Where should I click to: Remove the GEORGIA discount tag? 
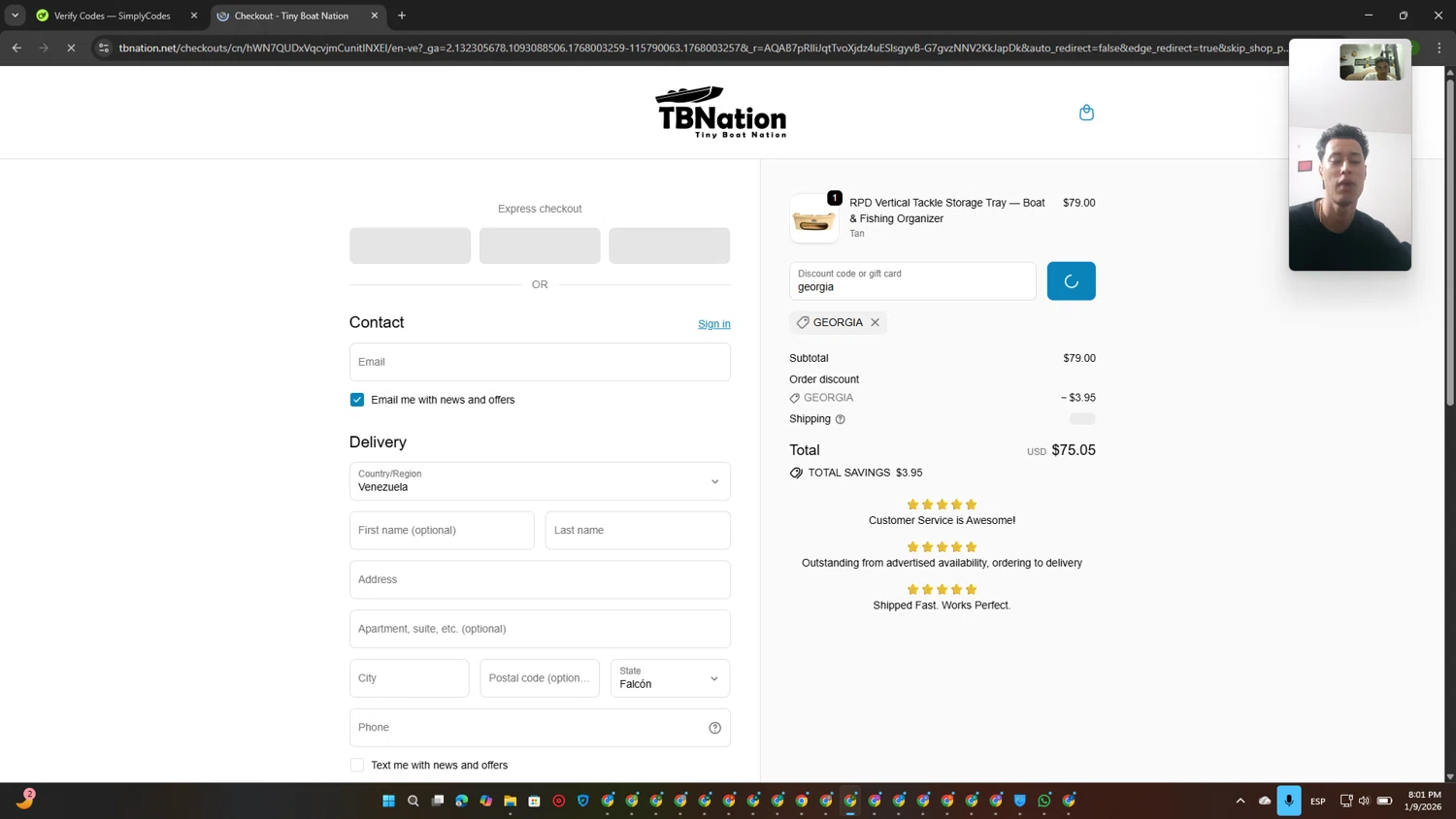tap(875, 322)
